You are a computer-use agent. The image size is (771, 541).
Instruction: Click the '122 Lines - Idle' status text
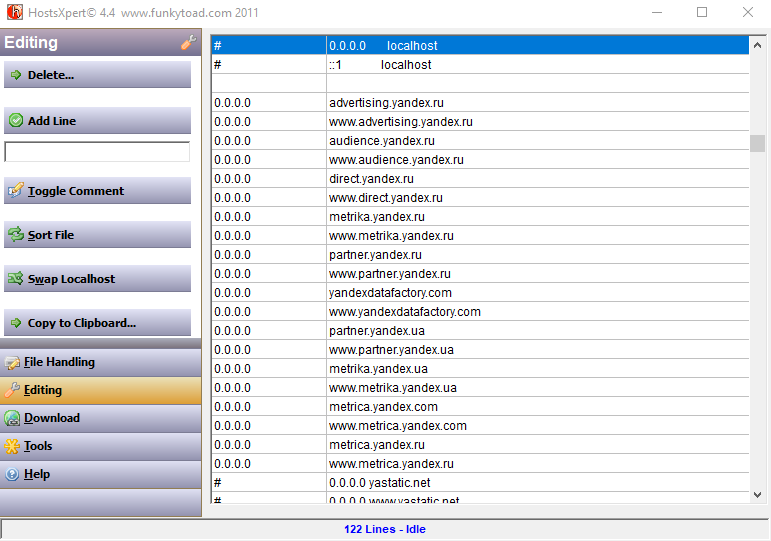click(x=385, y=529)
